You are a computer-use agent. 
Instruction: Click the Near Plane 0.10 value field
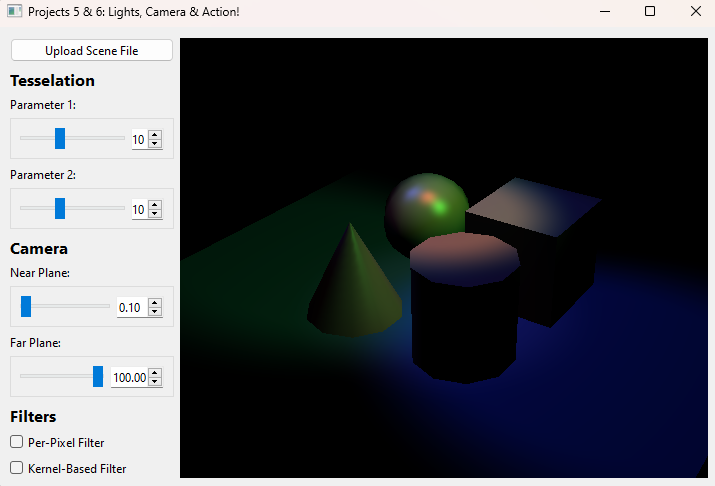(x=132, y=308)
